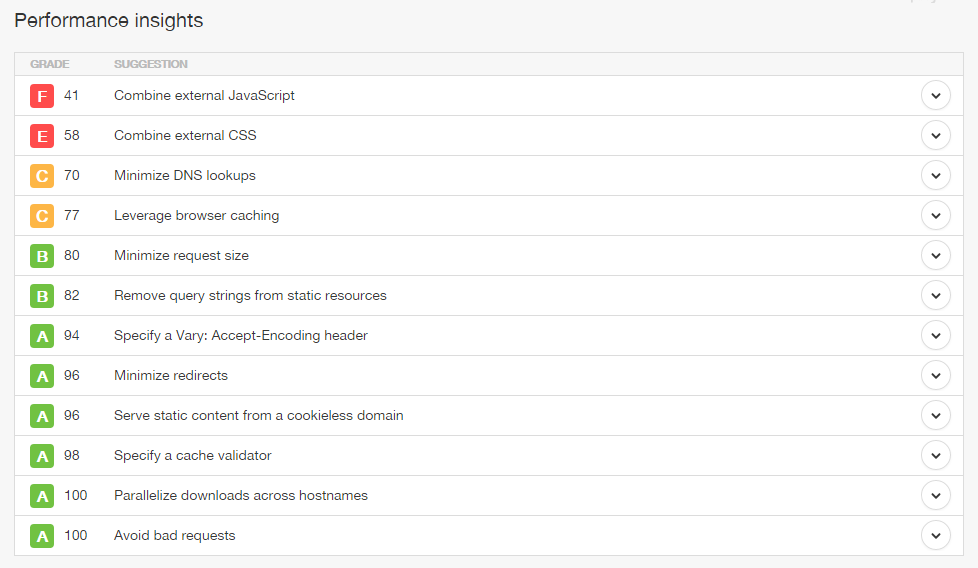The height and width of the screenshot is (568, 978).
Task: Expand the Combine external CSS row chevron
Action: point(935,136)
